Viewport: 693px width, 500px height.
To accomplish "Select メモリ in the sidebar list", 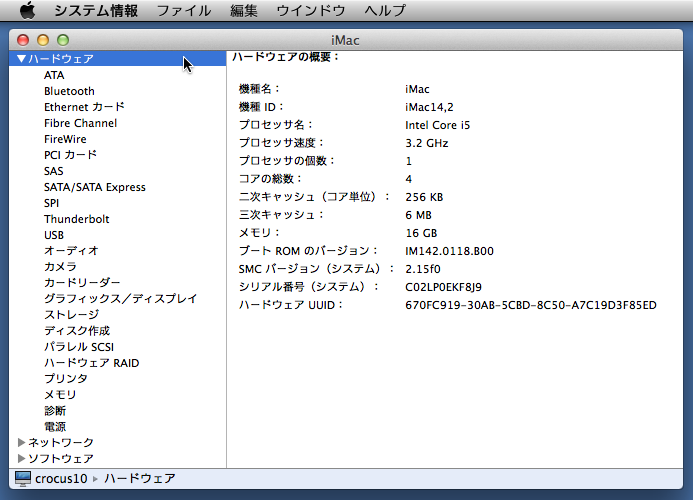I will [60, 394].
